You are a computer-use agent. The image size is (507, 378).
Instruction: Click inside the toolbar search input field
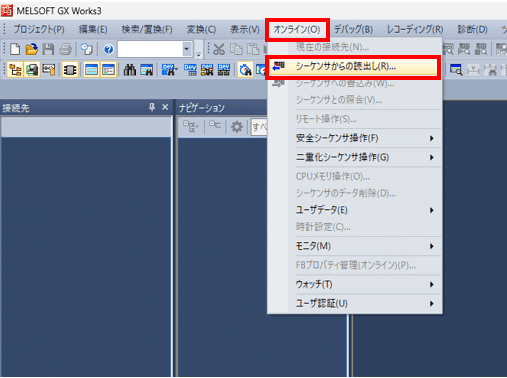click(x=150, y=50)
